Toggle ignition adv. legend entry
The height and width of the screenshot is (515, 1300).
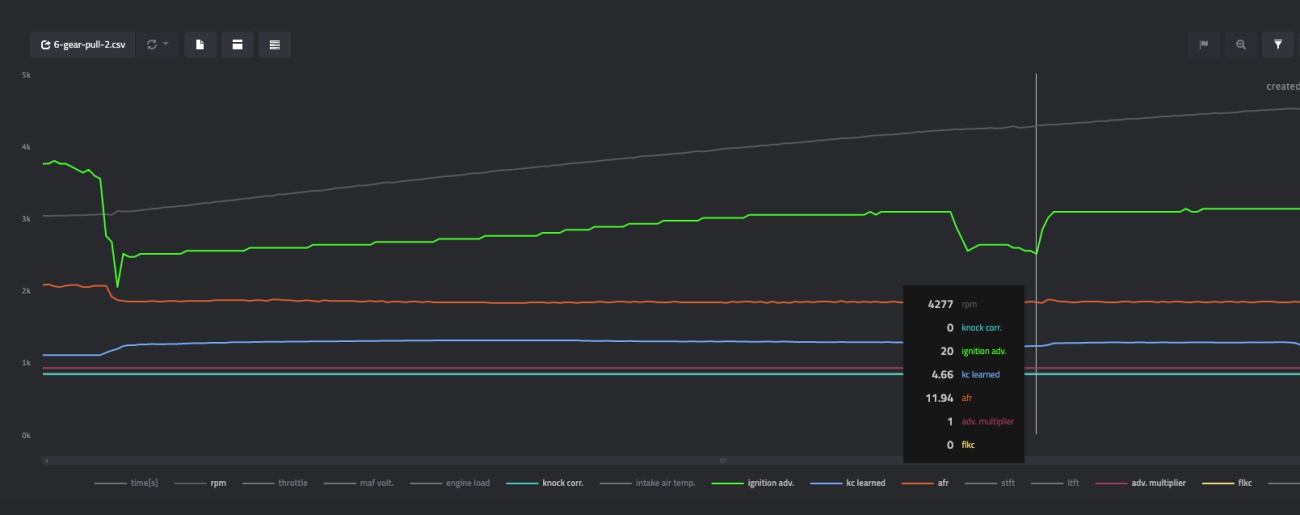[770, 483]
